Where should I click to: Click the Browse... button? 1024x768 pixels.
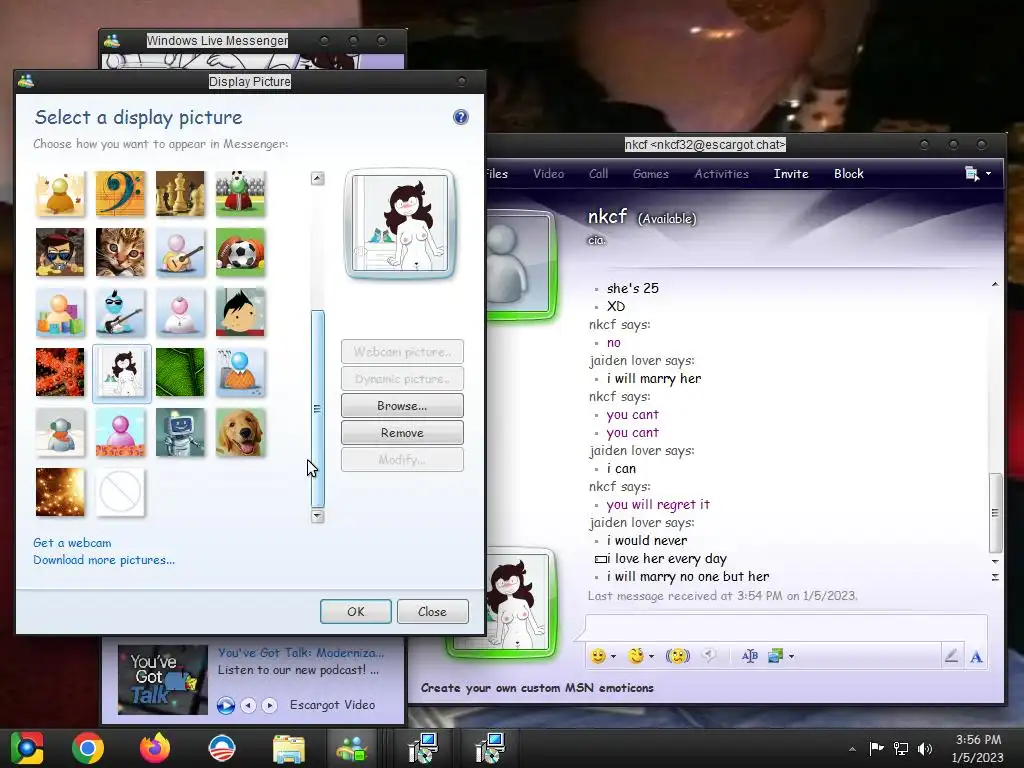pyautogui.click(x=402, y=406)
